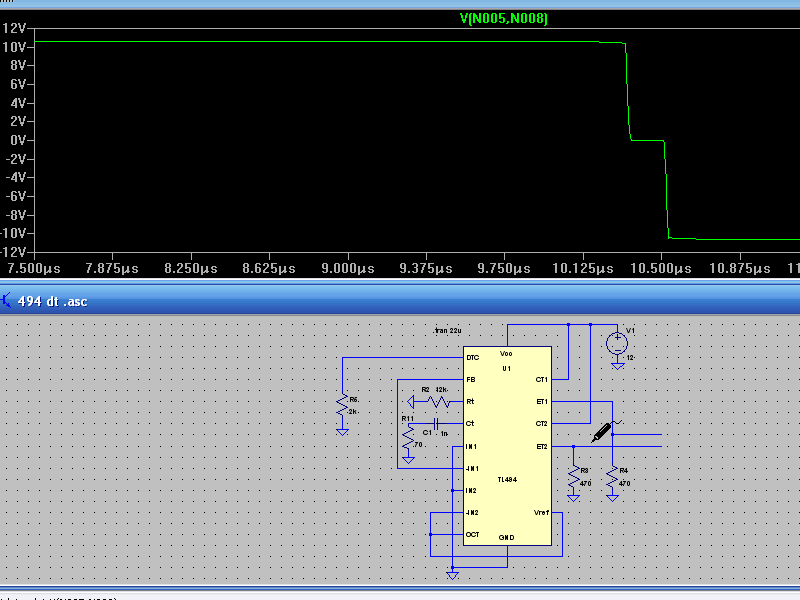Click the U1 reference designator
800x600 pixels.
pos(507,368)
